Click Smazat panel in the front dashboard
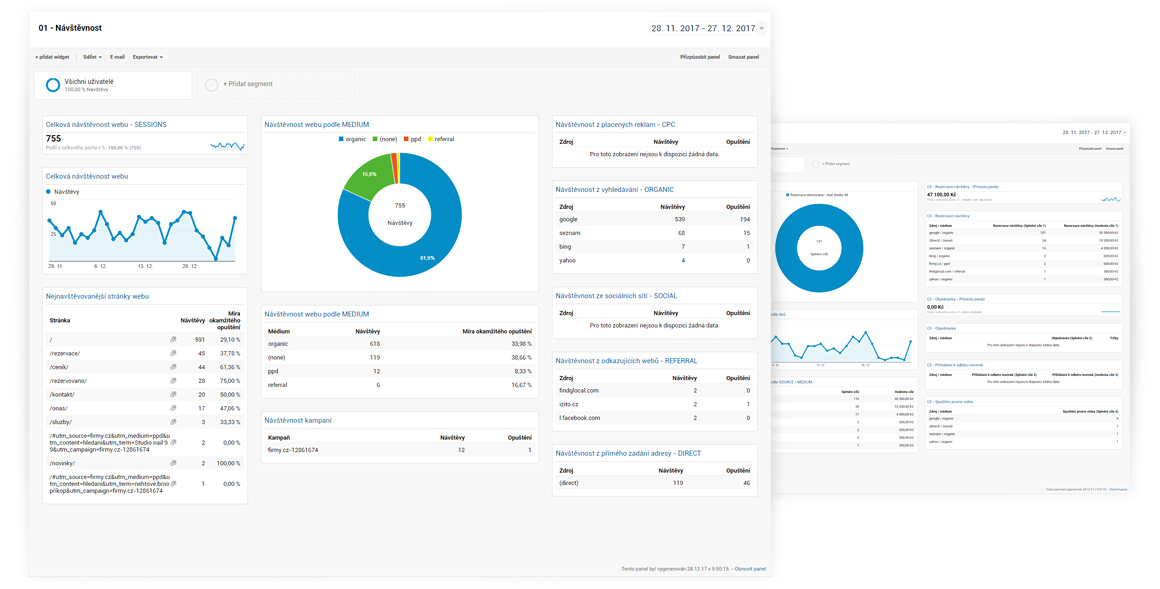1160x589 pixels. [x=743, y=57]
